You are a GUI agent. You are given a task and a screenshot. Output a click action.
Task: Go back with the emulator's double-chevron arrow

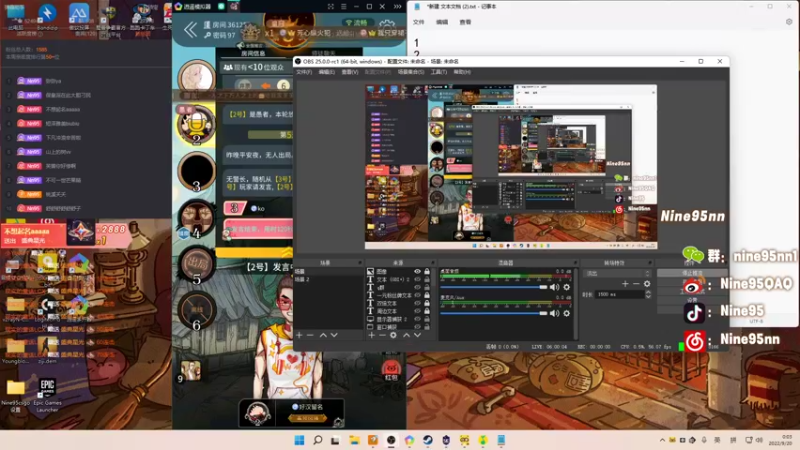190,30
